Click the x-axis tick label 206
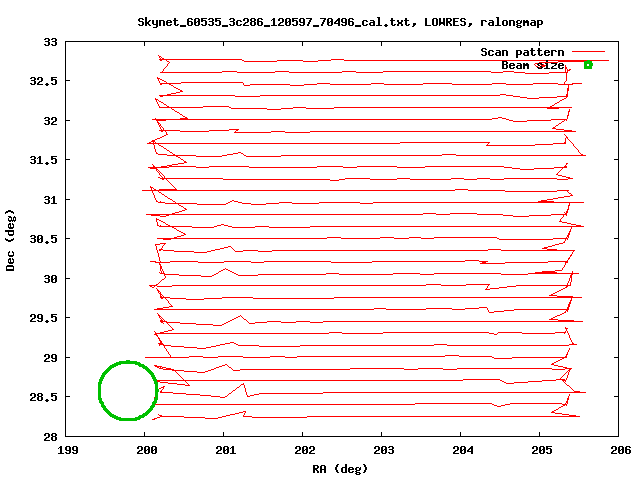The image size is (640, 480). (x=620, y=450)
